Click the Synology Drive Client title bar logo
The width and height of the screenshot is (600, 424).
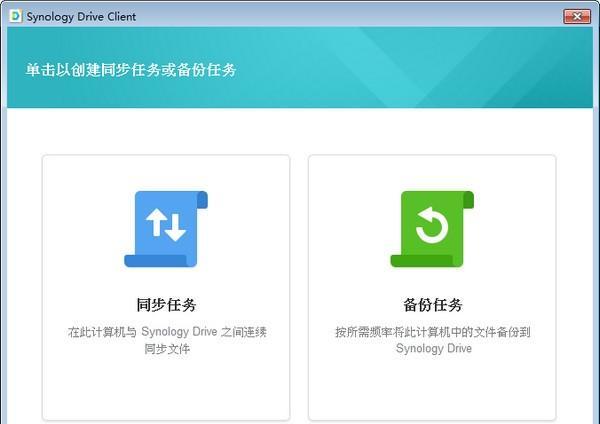pos(15,16)
